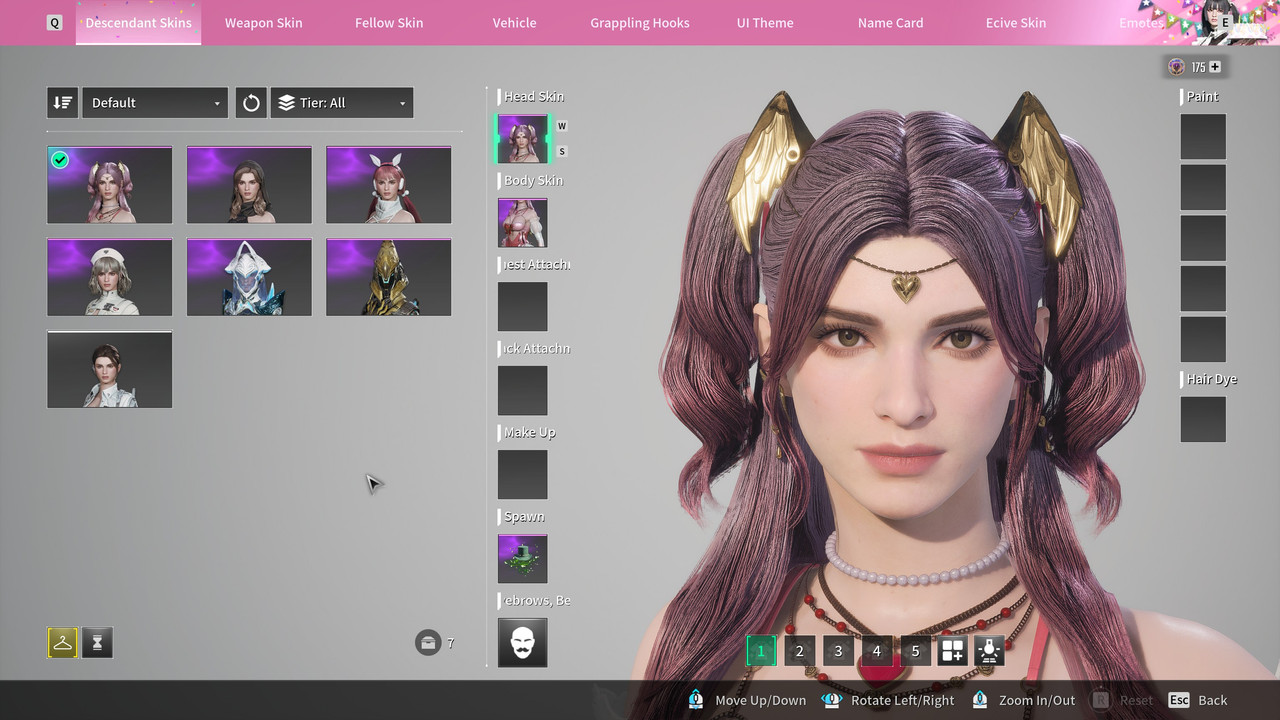Select the bunny-ear headband skin thumbnail
This screenshot has height=720, width=1280.
point(389,185)
